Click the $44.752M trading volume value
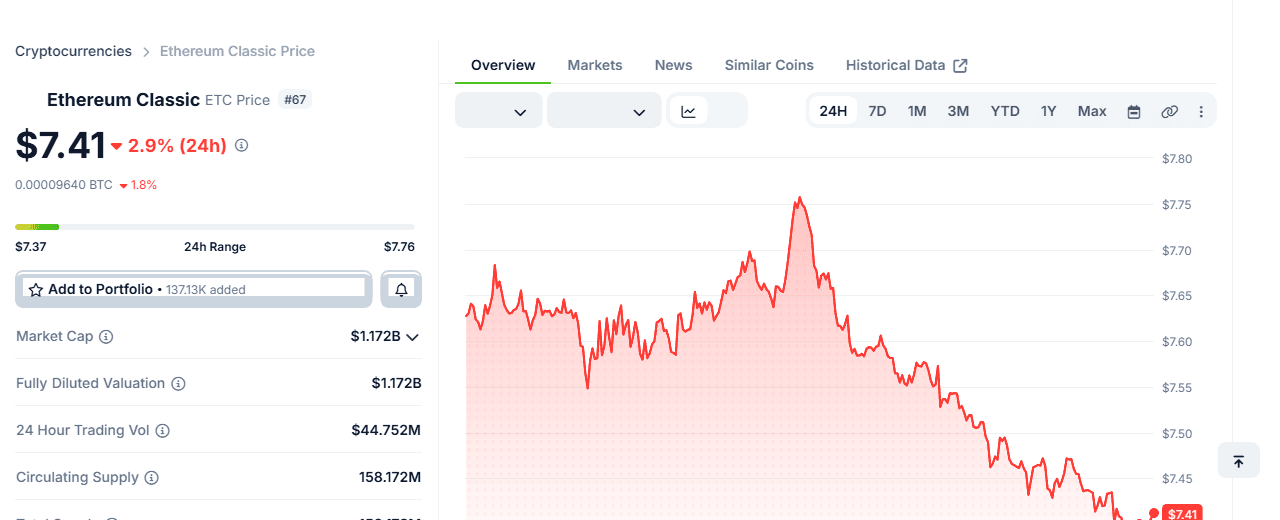Image resolution: width=1280 pixels, height=520 pixels. pos(386,431)
